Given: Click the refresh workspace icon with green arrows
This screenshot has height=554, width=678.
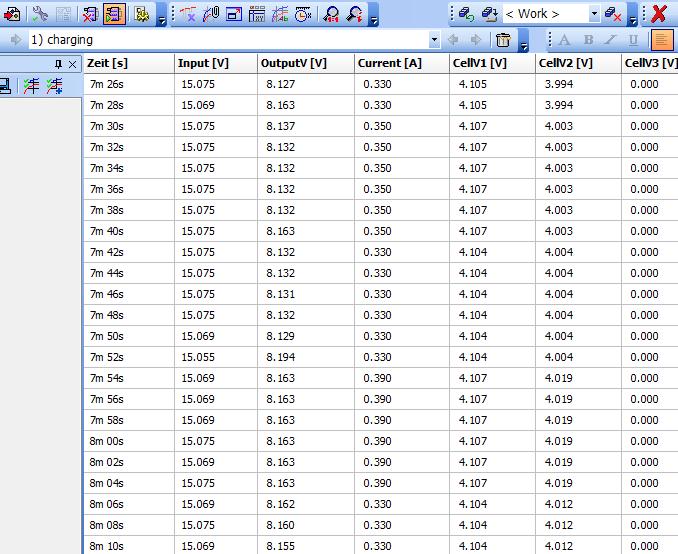Looking at the screenshot, I should tap(467, 14).
